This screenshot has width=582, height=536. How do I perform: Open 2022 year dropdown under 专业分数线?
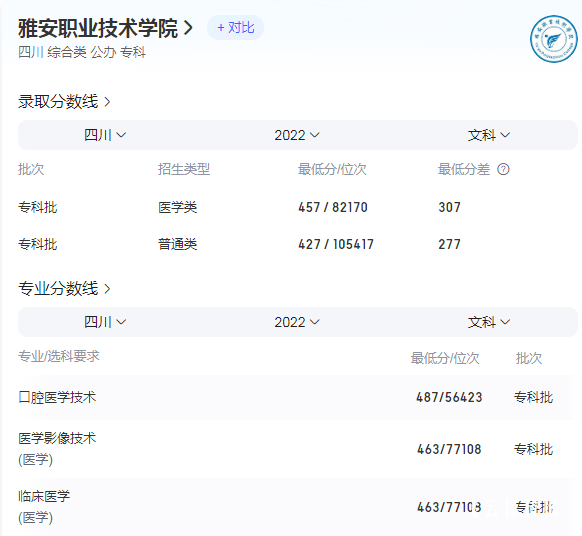pos(297,322)
